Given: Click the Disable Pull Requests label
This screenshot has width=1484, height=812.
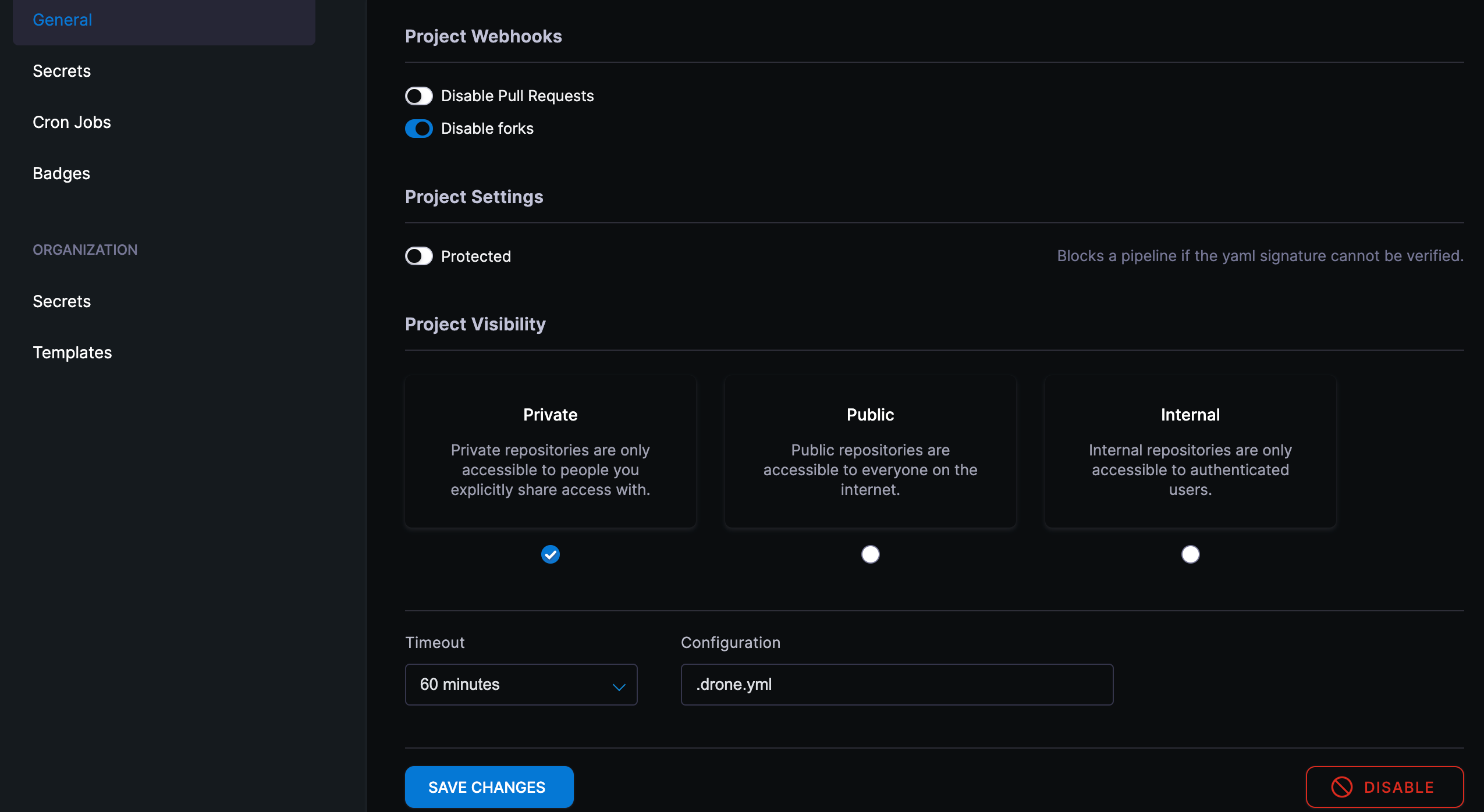Looking at the screenshot, I should point(517,96).
